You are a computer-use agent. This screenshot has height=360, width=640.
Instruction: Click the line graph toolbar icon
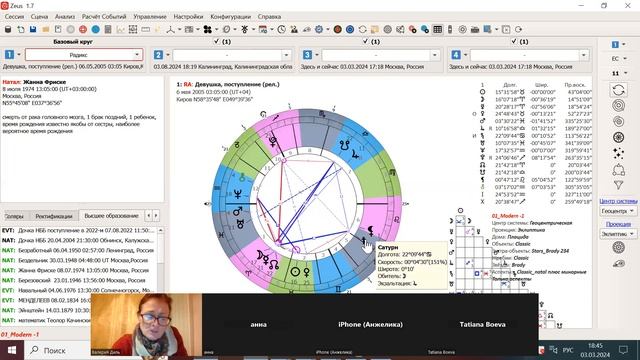click(x=120, y=29)
